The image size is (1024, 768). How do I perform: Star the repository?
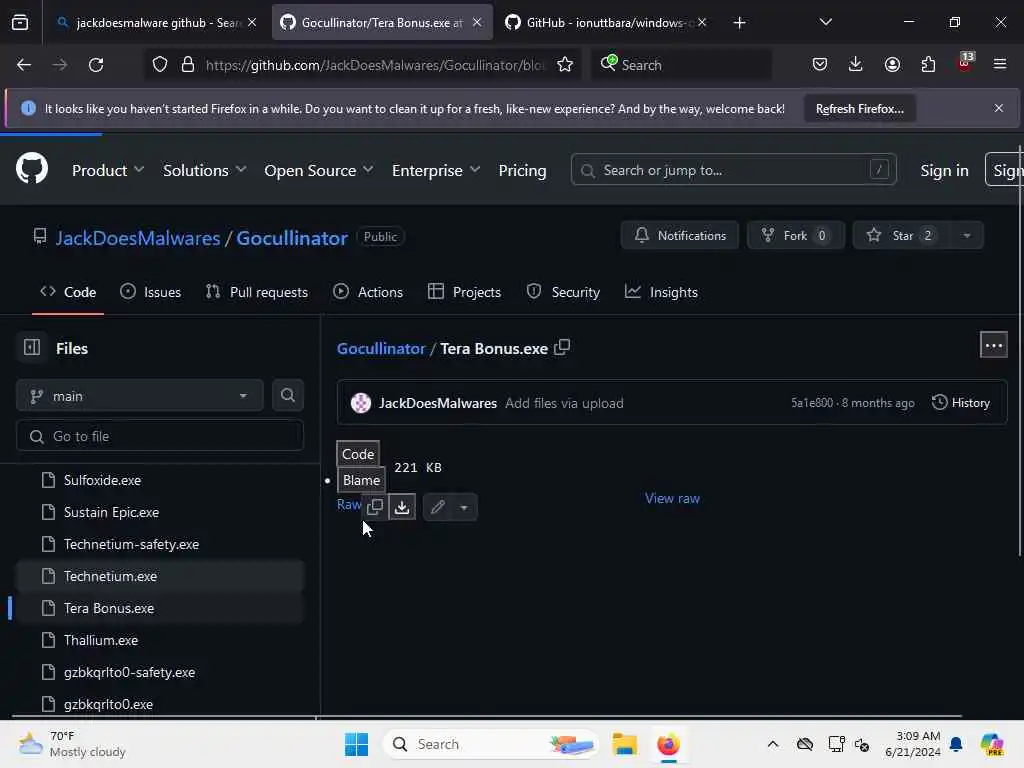902,235
